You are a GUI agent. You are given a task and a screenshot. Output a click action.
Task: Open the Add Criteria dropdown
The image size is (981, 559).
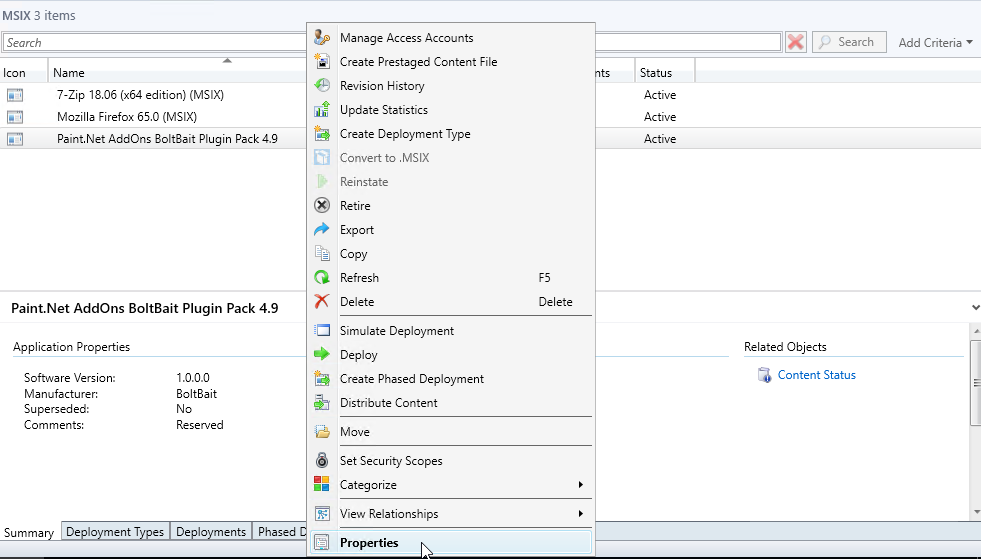click(935, 43)
